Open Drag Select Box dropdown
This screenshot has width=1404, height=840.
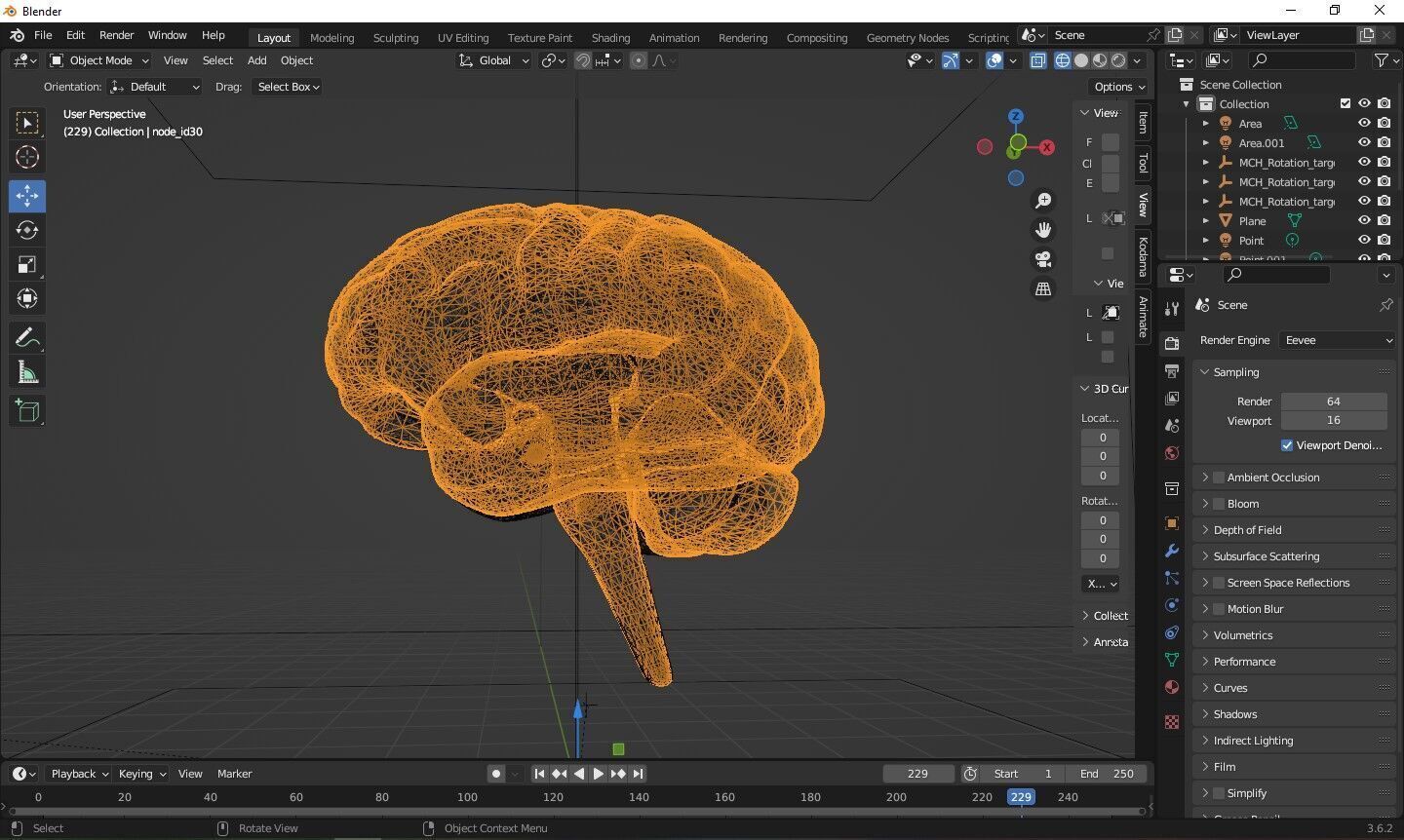288,87
